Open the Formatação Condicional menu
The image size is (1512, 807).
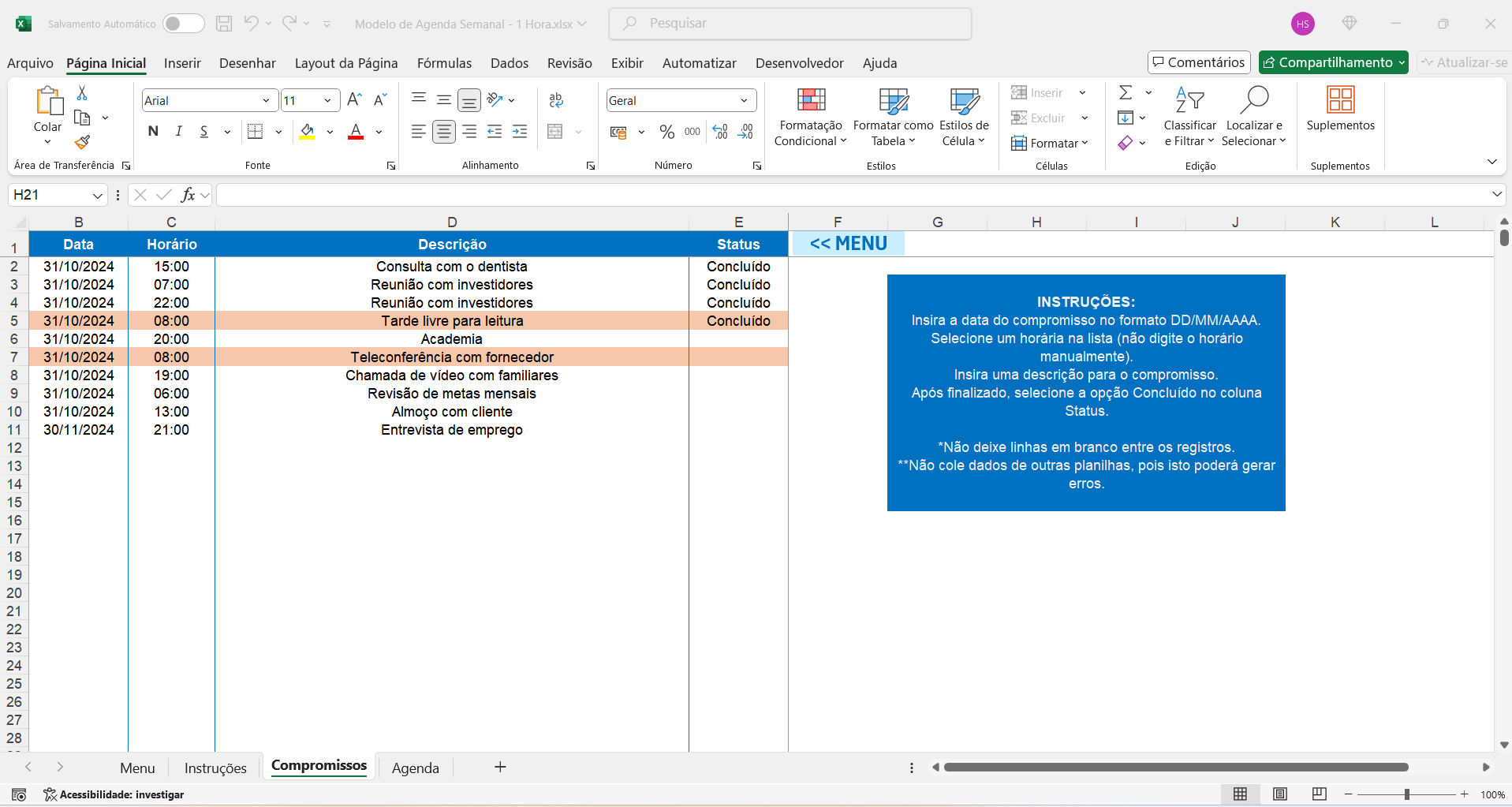click(811, 117)
